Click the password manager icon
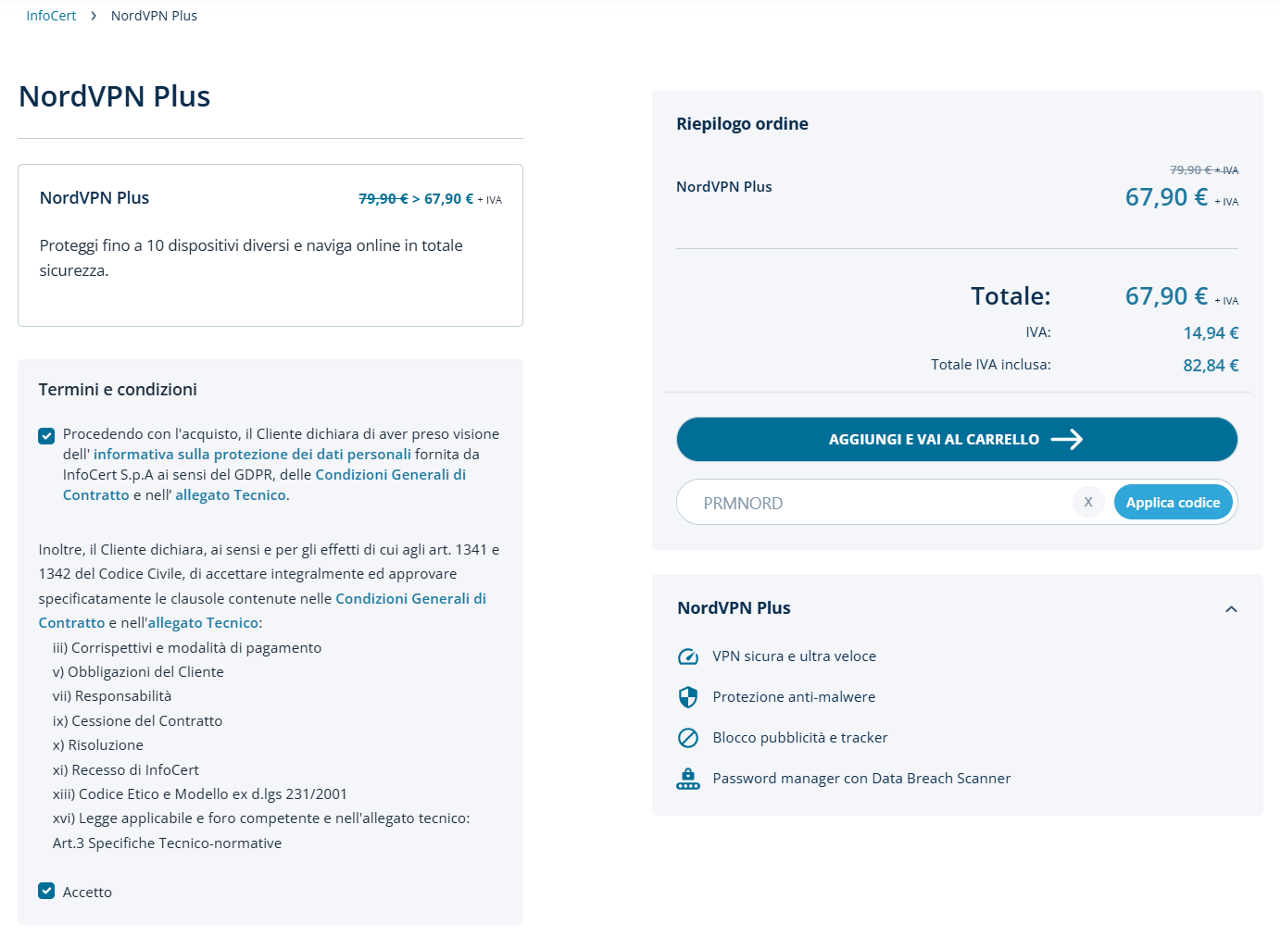The image size is (1280, 936). [687, 778]
